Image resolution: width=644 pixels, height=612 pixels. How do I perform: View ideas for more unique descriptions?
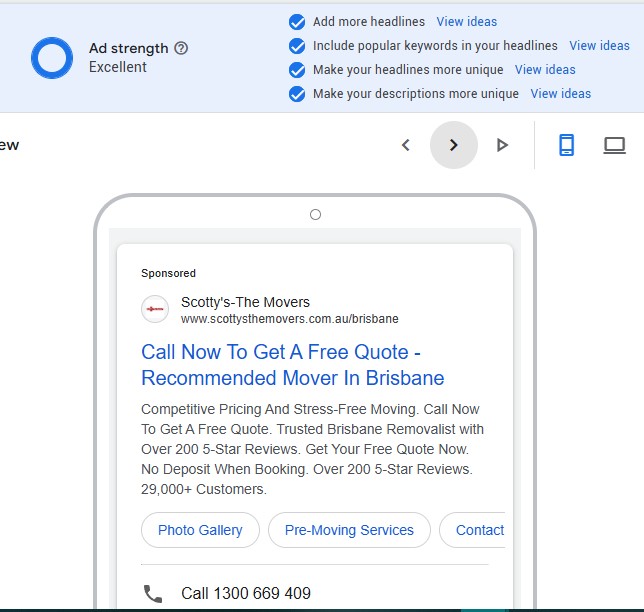(561, 94)
